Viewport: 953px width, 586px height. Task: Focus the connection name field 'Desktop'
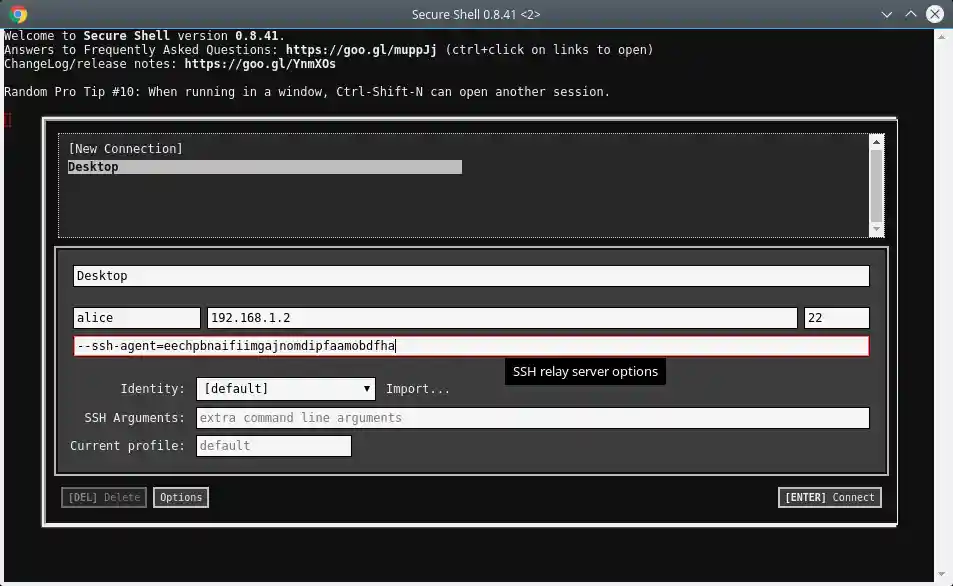(x=471, y=276)
